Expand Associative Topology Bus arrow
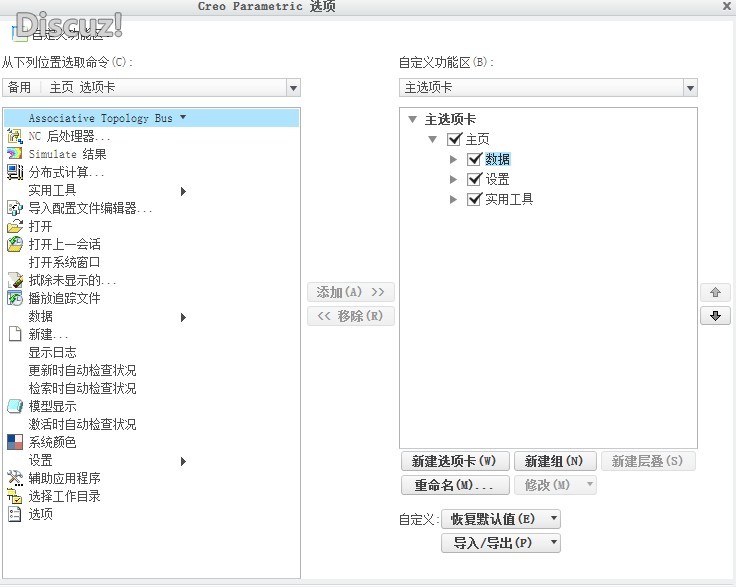The width and height of the screenshot is (736, 587). [183, 117]
